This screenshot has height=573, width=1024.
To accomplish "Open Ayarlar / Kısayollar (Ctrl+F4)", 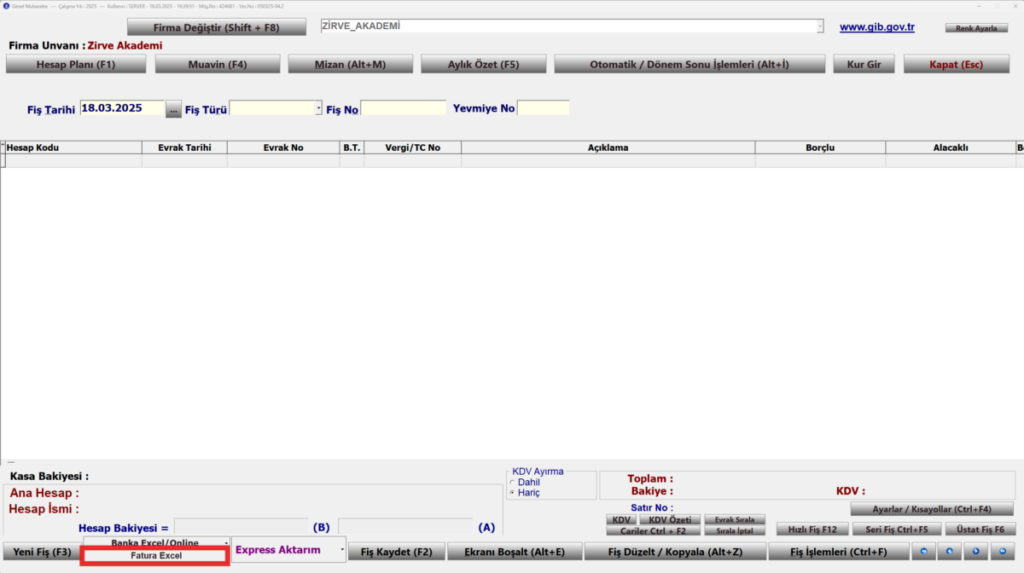I will point(931,509).
